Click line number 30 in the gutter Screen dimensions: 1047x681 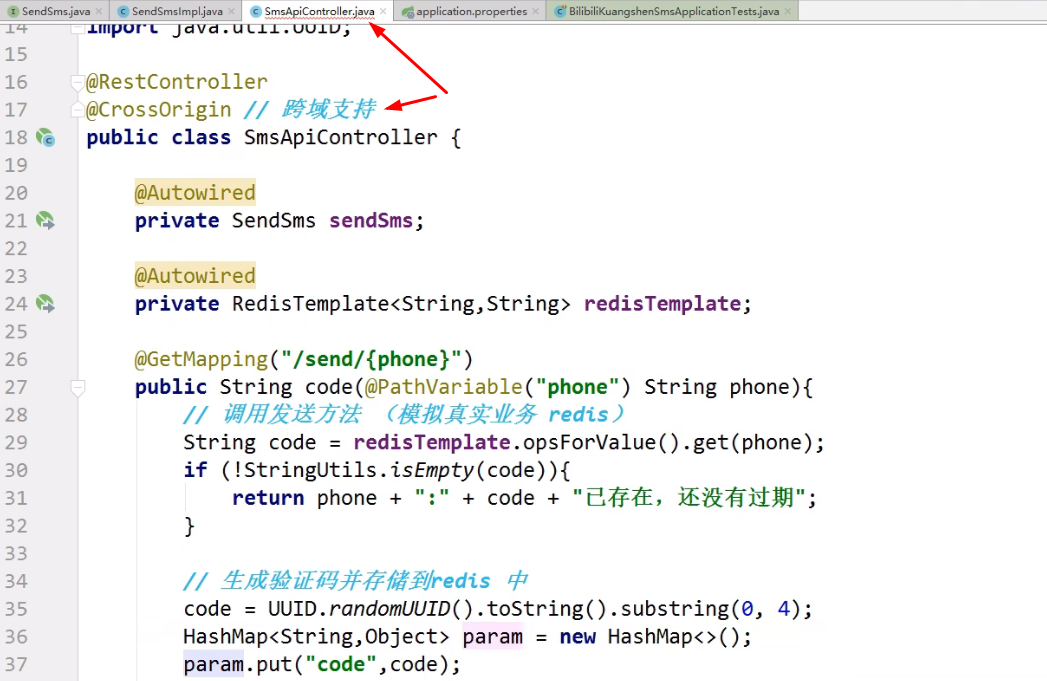16,470
